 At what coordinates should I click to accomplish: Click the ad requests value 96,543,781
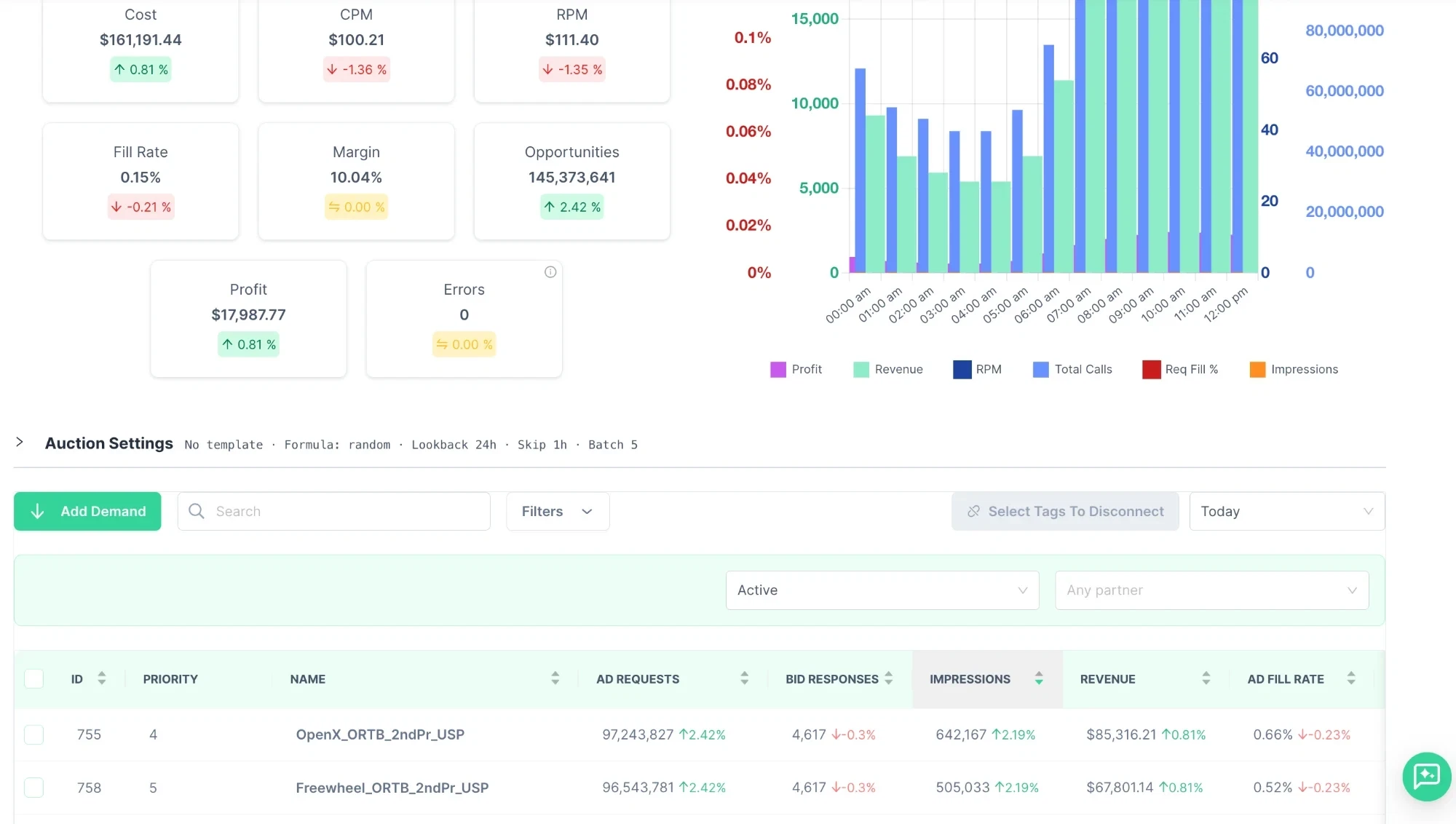[638, 788]
